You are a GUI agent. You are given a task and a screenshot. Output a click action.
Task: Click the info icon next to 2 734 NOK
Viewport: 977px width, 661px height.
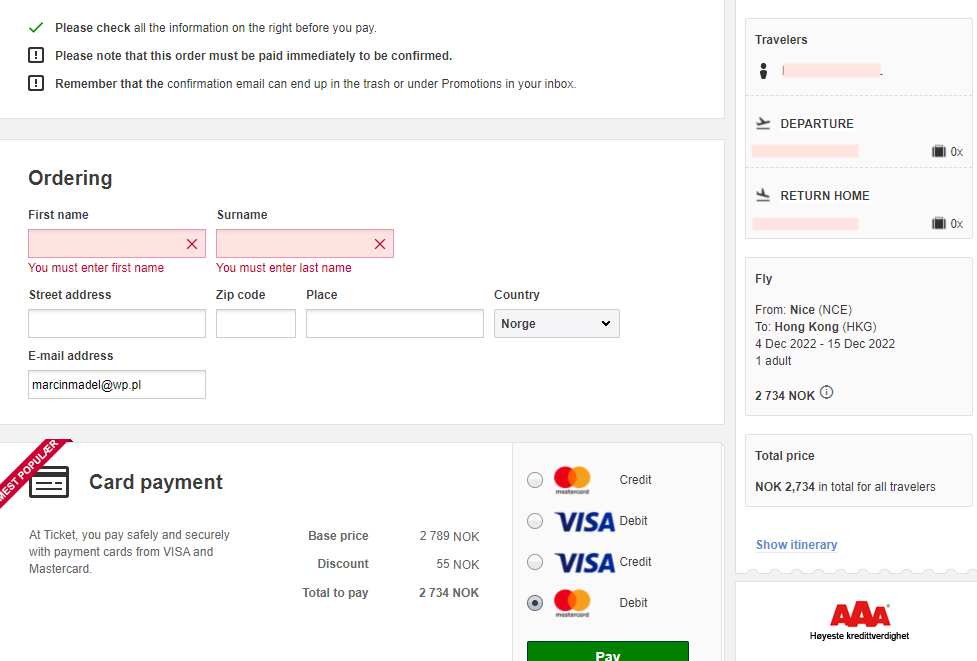[x=826, y=392]
